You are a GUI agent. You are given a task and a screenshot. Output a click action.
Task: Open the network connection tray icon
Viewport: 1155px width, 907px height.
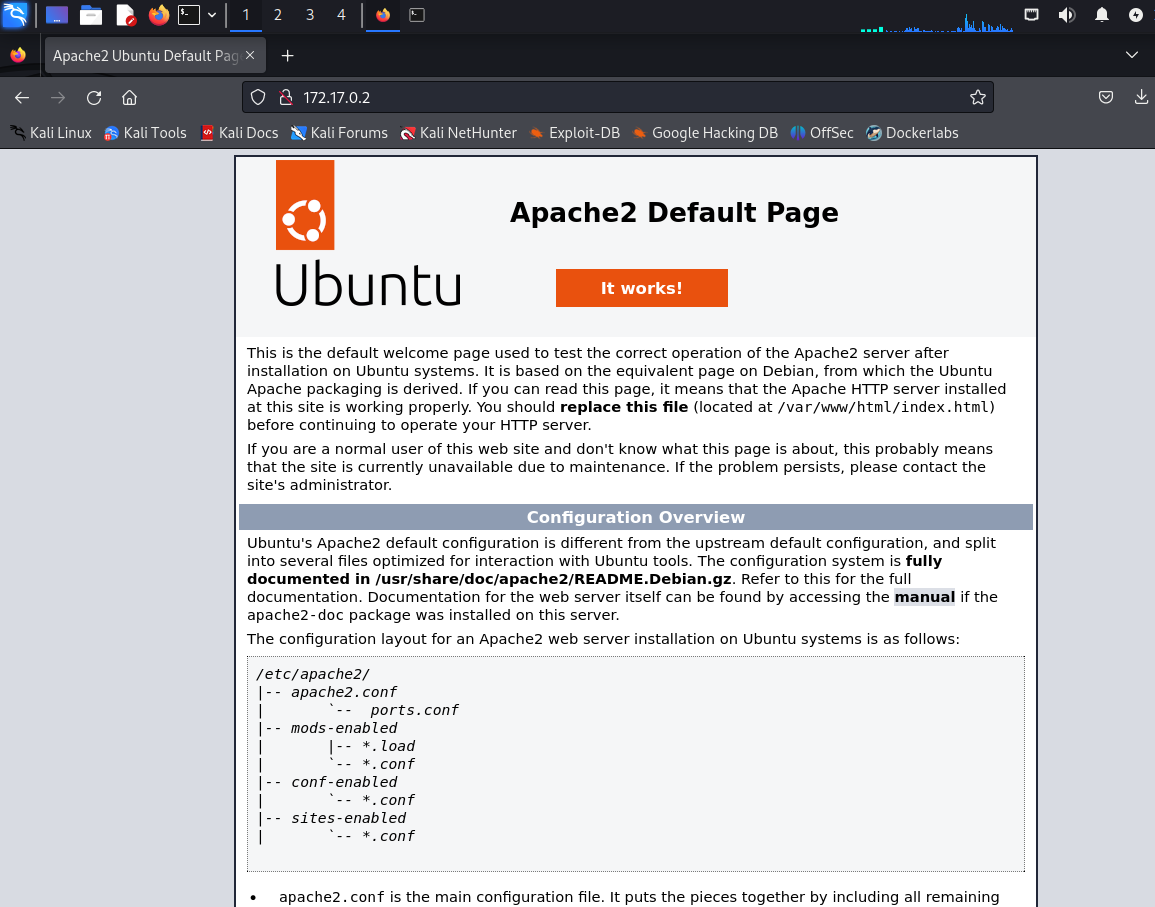[1031, 15]
